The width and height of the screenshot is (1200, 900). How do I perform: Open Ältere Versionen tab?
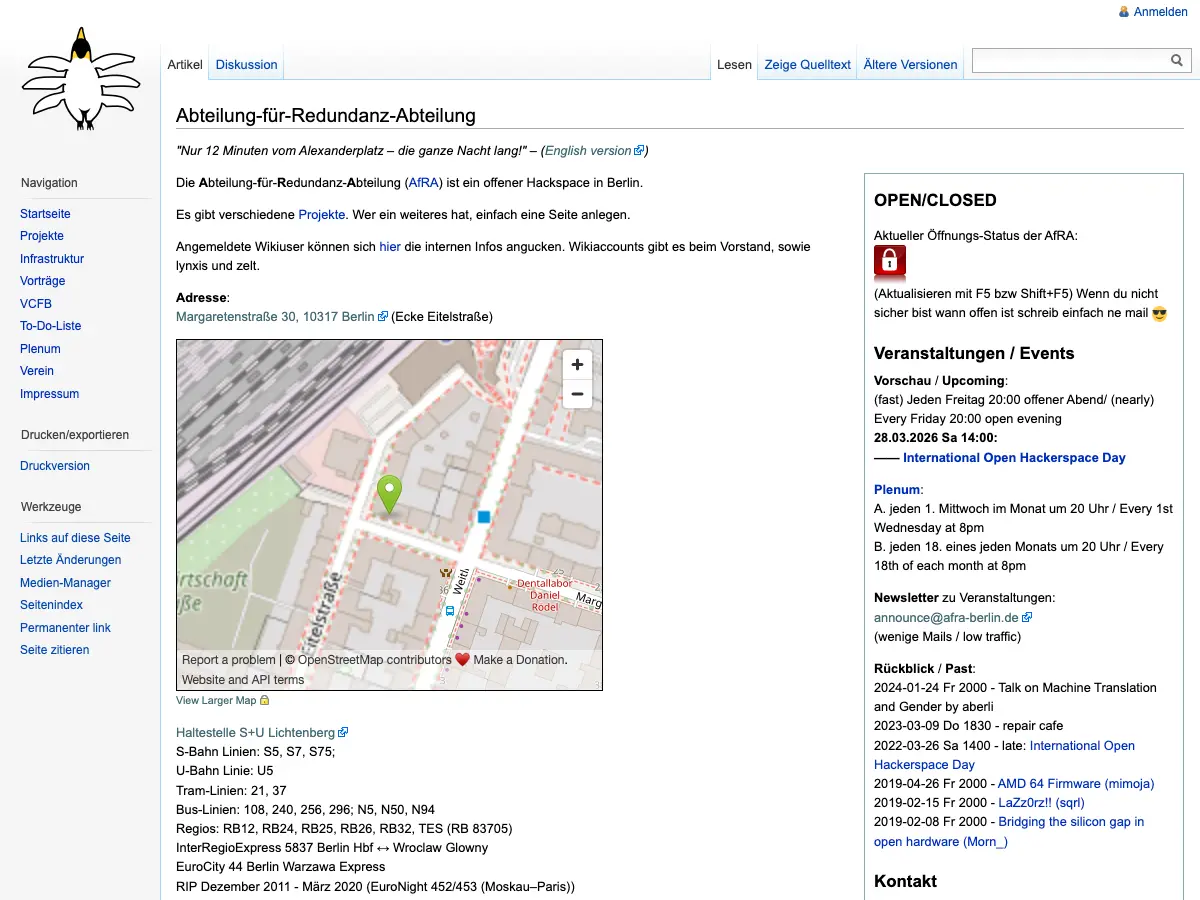click(911, 64)
